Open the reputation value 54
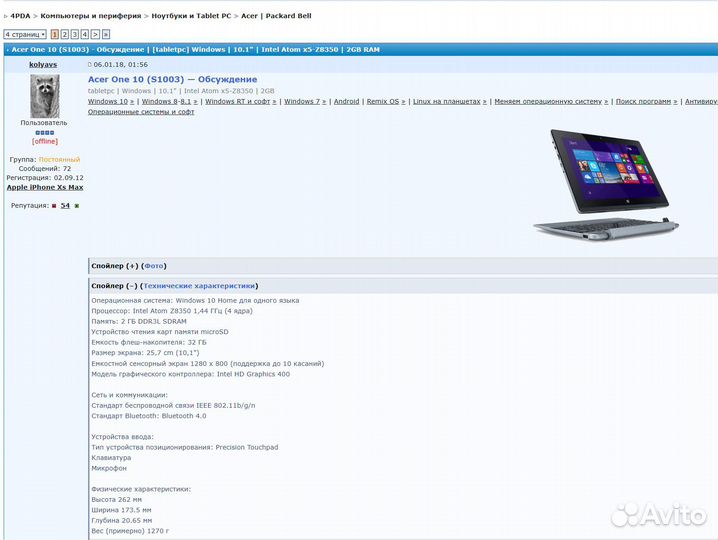Image resolution: width=718 pixels, height=540 pixels. (65, 206)
